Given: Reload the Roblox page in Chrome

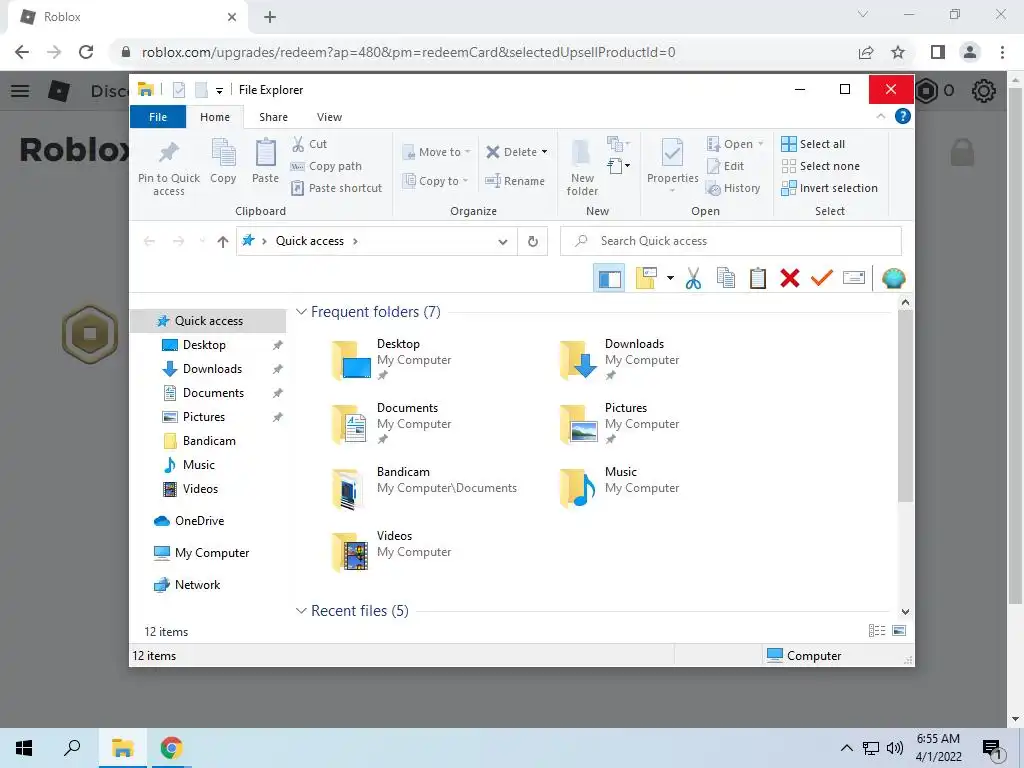Looking at the screenshot, I should click(x=86, y=52).
